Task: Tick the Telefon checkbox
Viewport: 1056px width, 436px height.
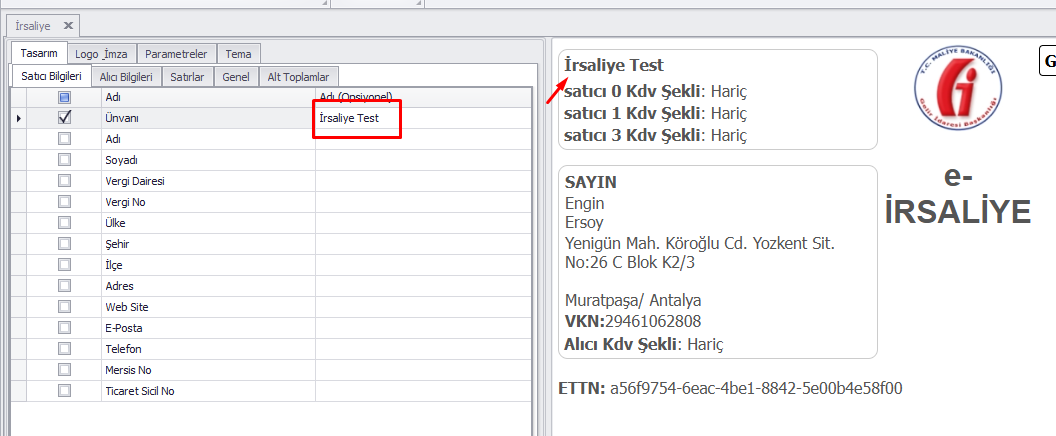Action: (x=65, y=349)
